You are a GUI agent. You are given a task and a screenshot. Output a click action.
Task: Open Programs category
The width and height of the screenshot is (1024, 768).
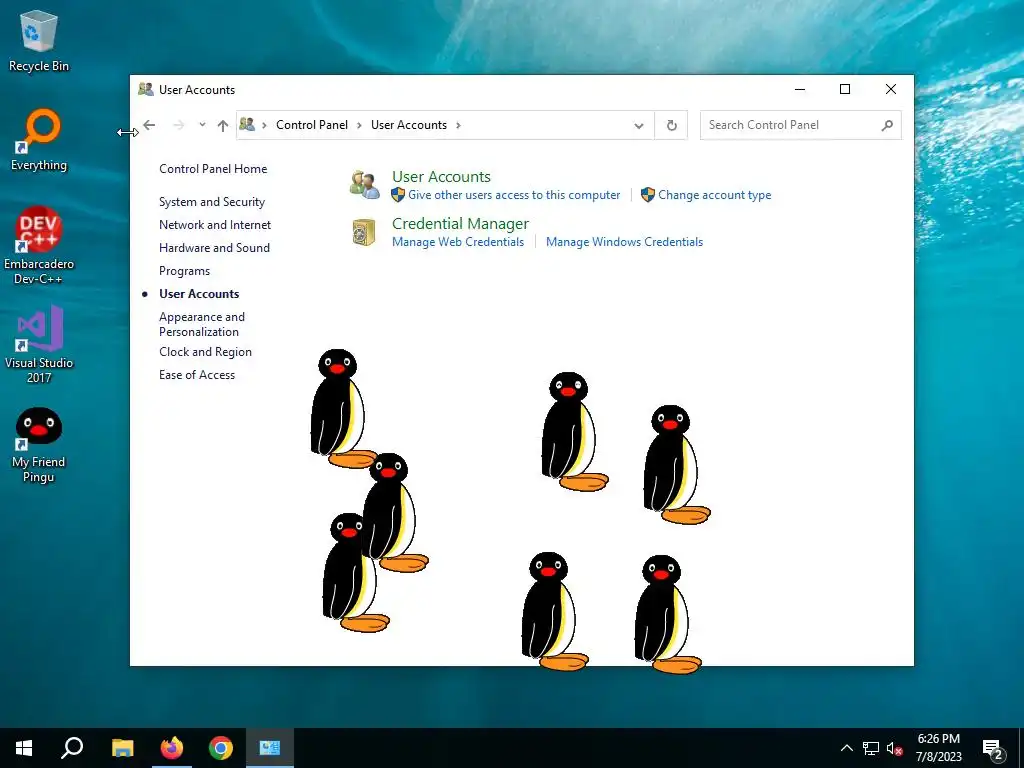coord(184,271)
